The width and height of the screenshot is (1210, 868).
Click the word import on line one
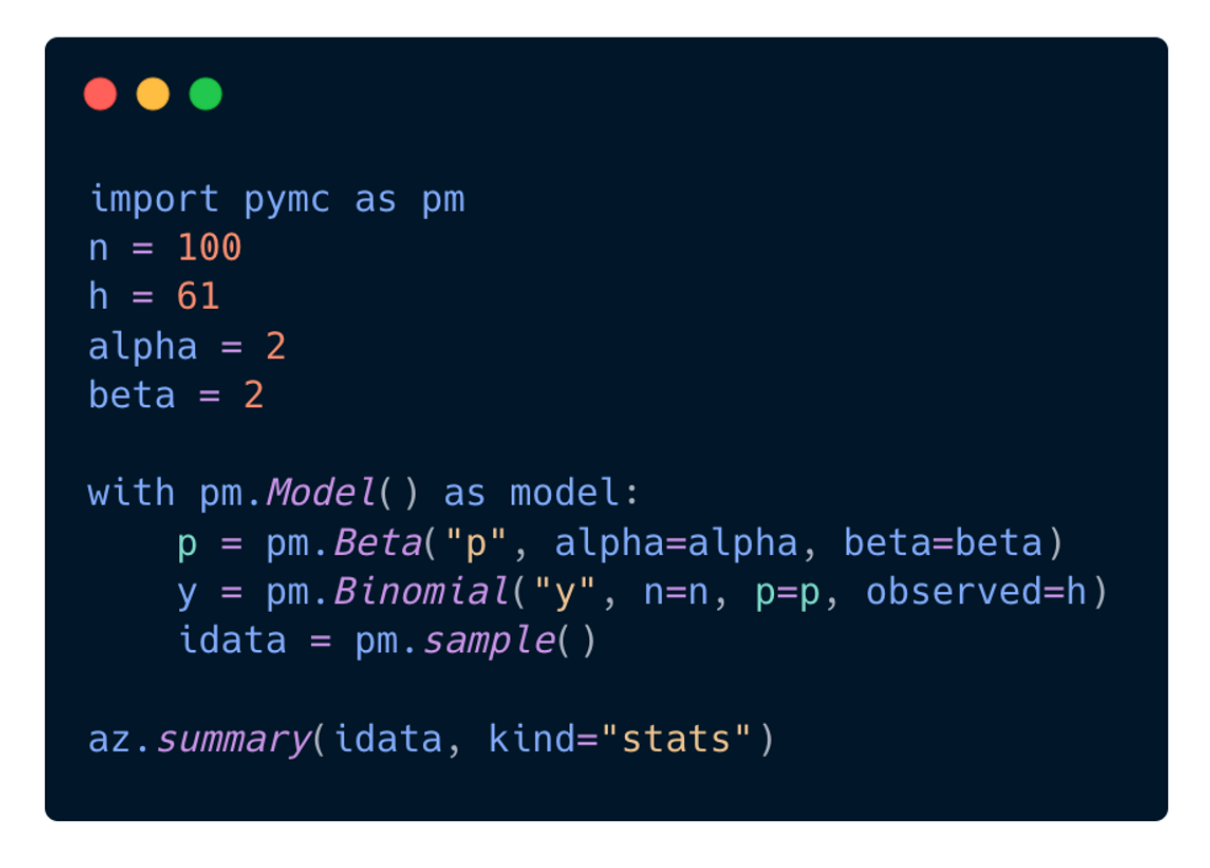(x=154, y=199)
